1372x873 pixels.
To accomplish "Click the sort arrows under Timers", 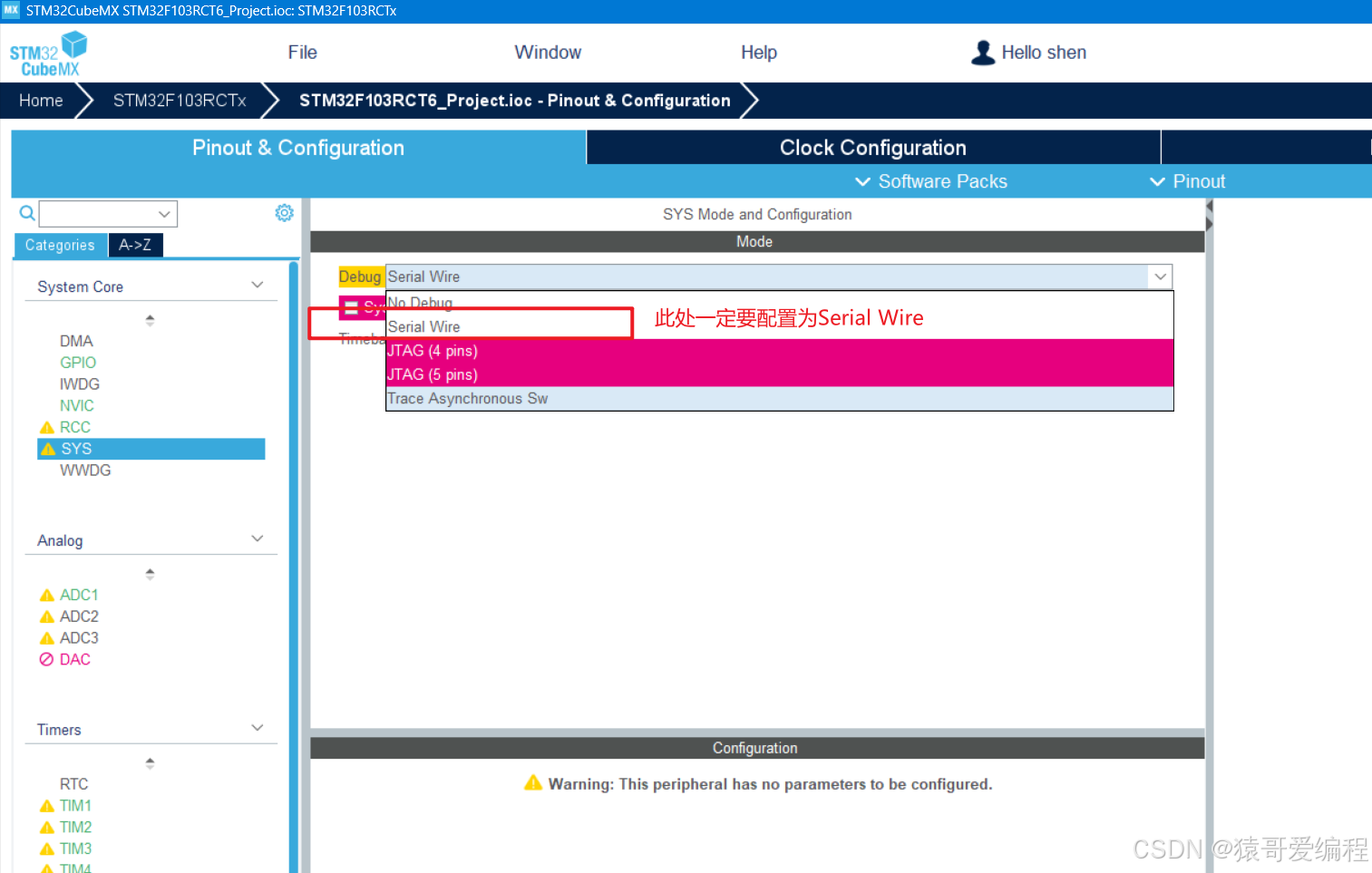I will pos(150,763).
